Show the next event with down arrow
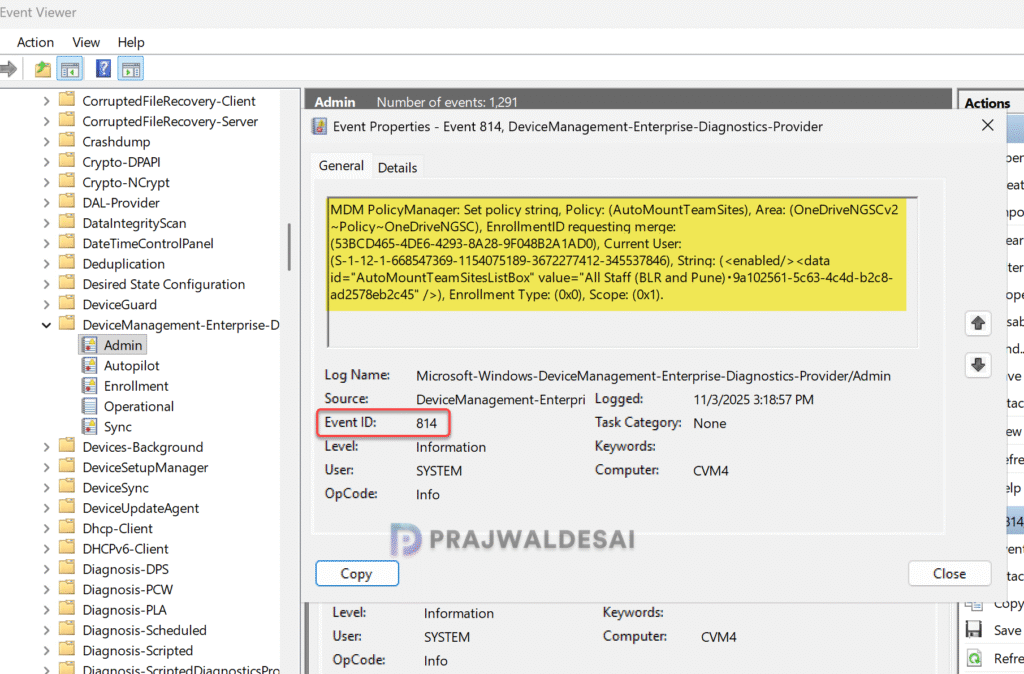 (x=978, y=364)
